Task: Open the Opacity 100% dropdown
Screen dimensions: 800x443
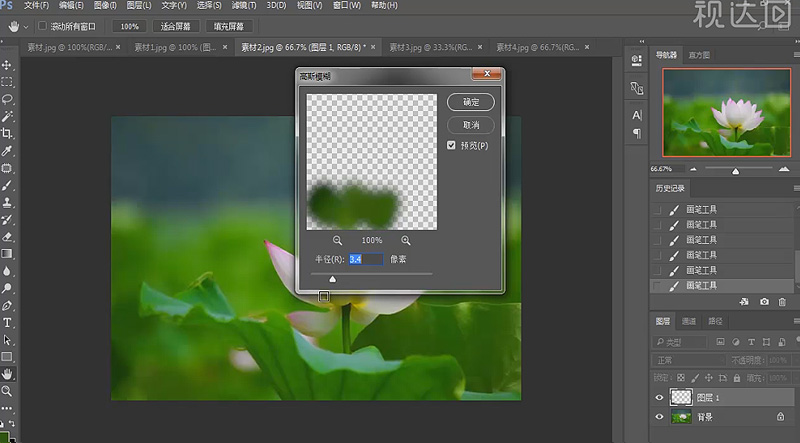Action: point(779,360)
